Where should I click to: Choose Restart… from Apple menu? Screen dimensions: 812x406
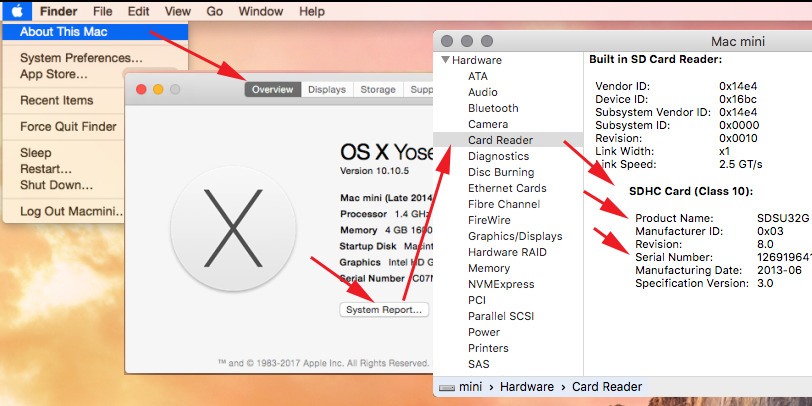click(x=46, y=169)
